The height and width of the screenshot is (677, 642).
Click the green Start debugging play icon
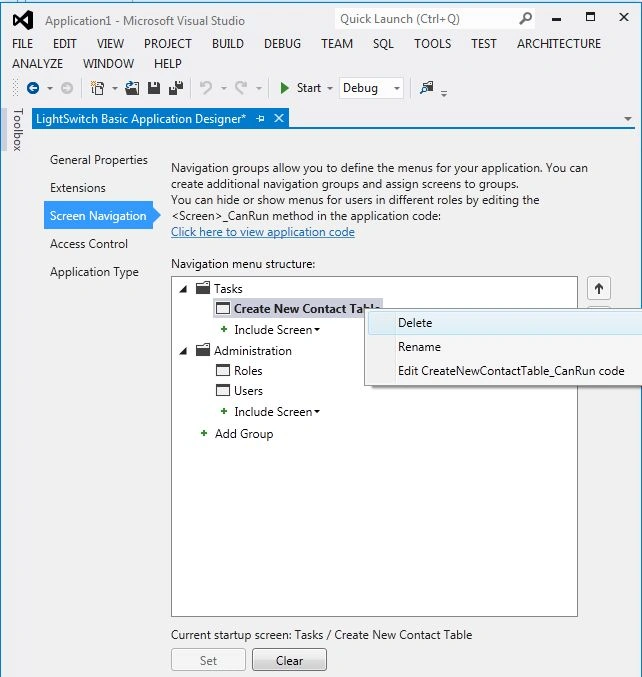(284, 88)
